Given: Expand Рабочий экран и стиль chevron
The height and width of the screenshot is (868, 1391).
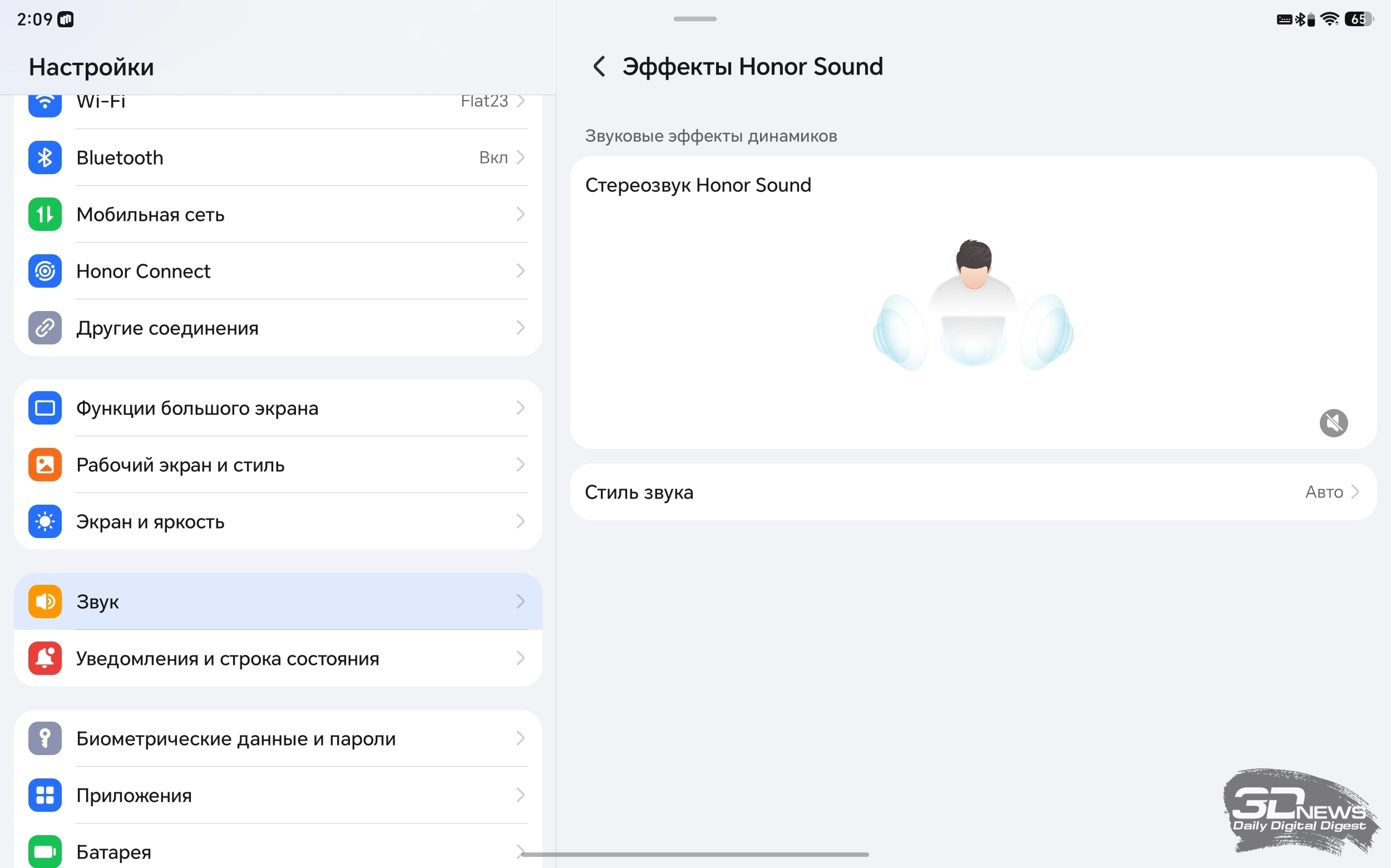Looking at the screenshot, I should [521, 465].
